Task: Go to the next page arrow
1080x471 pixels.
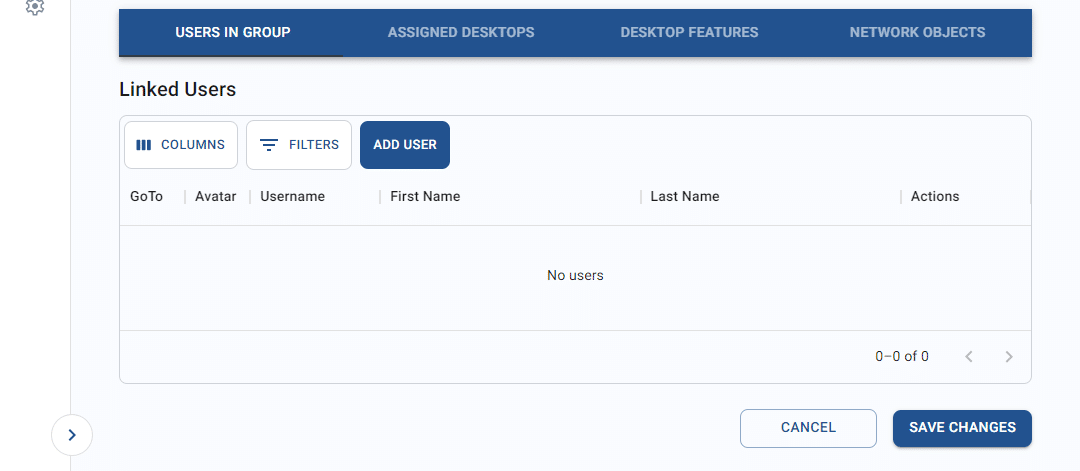Action: [1009, 357]
